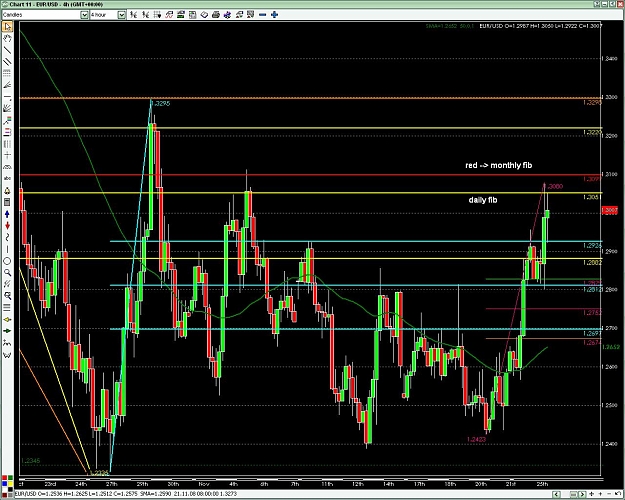The height and width of the screenshot is (500, 625).
Task: Choose the single trend line tool
Action: tap(7, 50)
